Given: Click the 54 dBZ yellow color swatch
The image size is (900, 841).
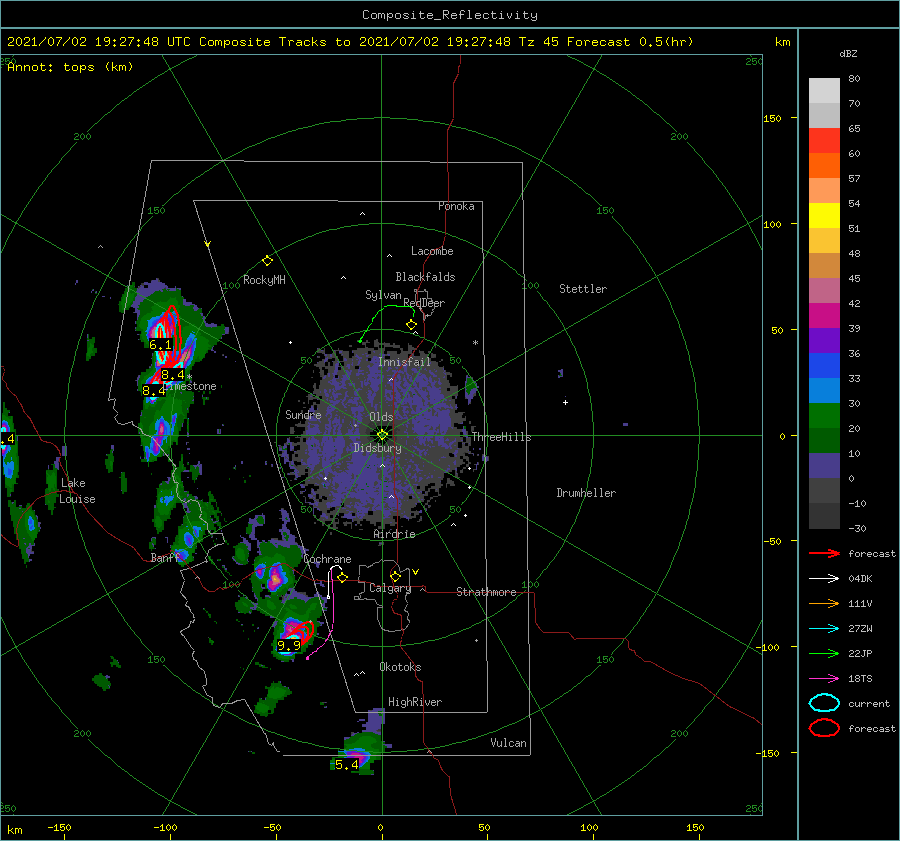Looking at the screenshot, I should coord(824,216).
